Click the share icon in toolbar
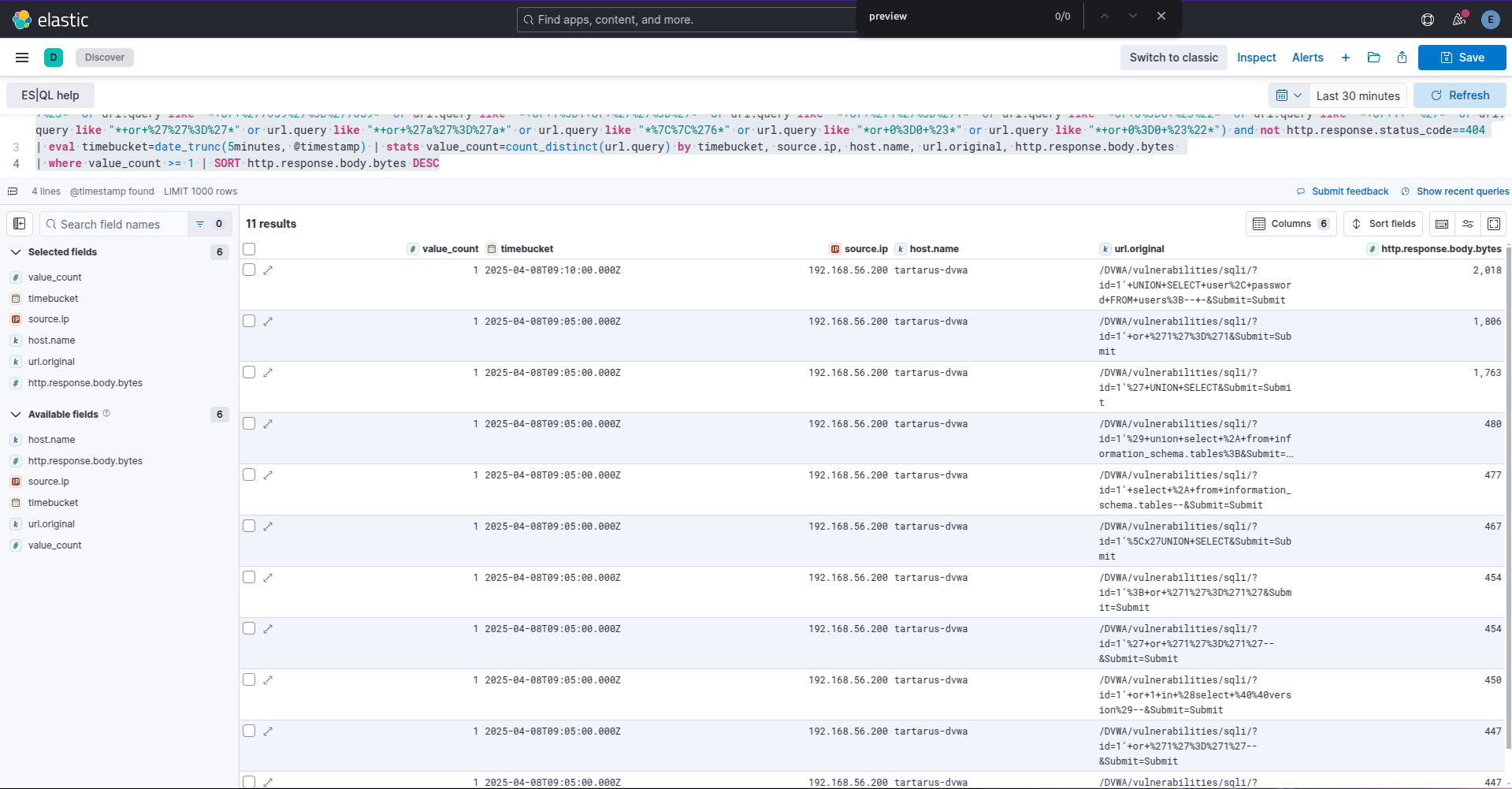Viewport: 1512px width, 789px height. [x=1402, y=58]
